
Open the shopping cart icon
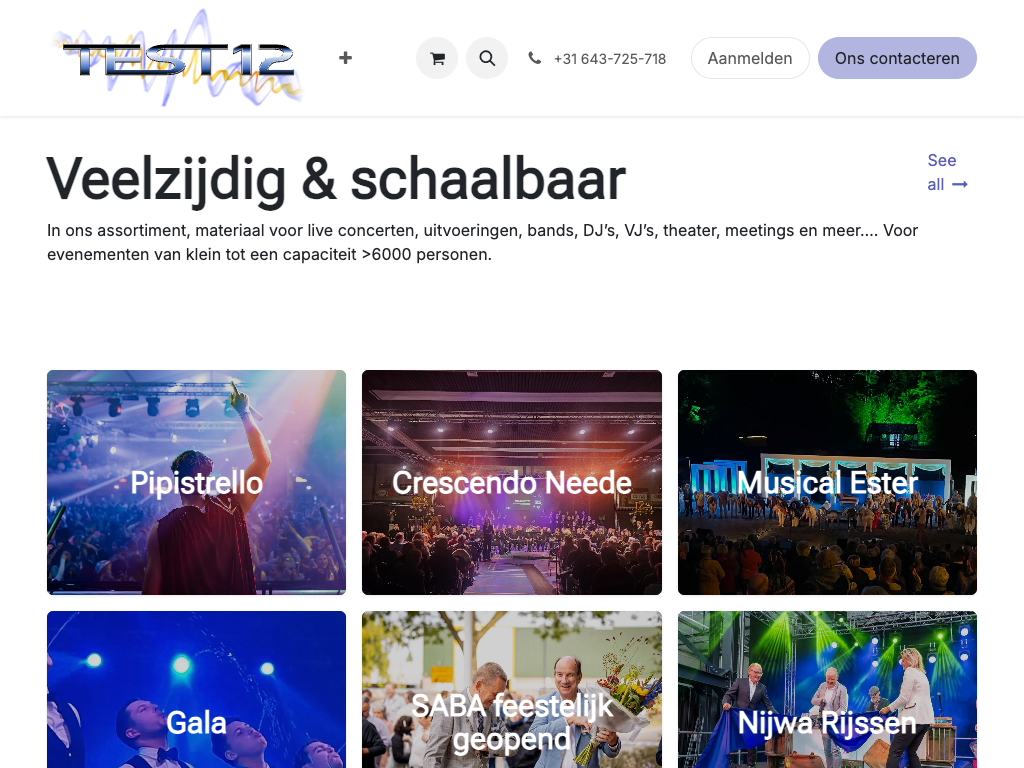click(437, 58)
